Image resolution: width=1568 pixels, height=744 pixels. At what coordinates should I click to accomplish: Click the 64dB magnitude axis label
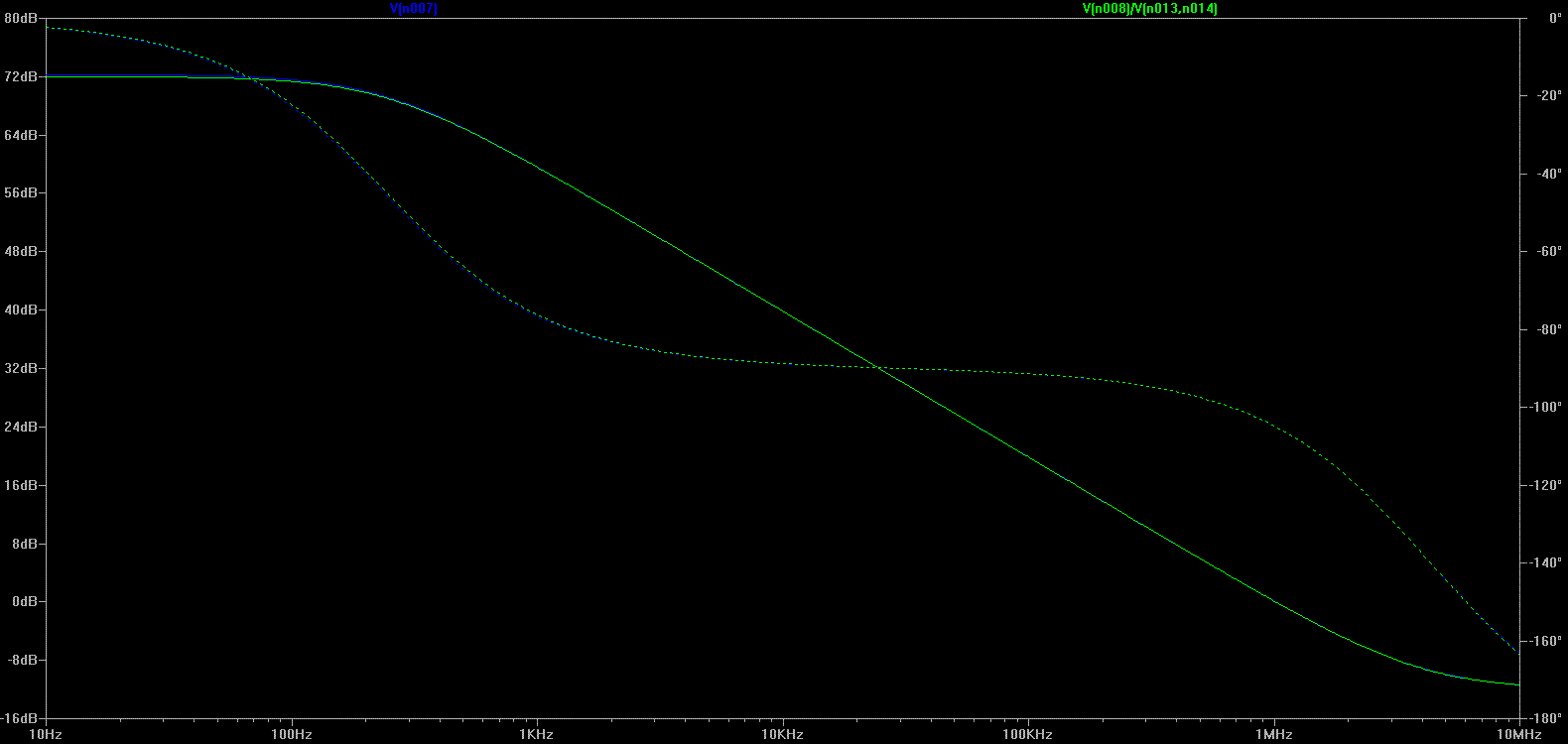point(21,135)
